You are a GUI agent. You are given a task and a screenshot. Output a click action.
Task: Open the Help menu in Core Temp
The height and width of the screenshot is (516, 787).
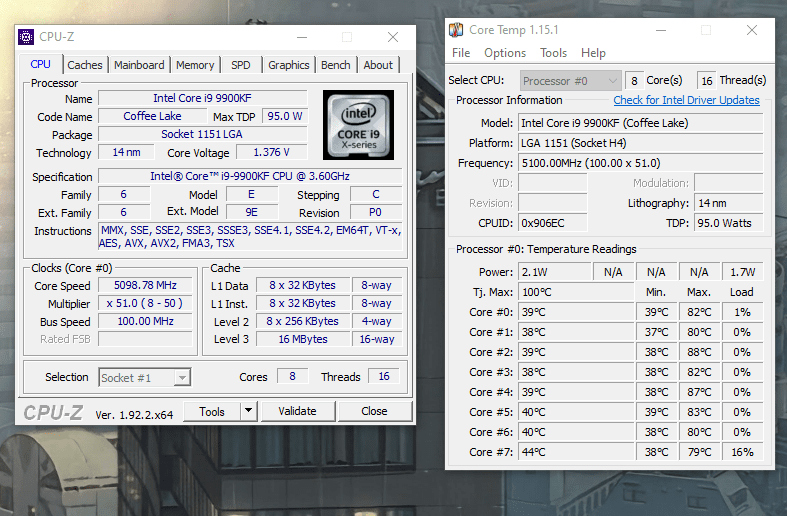pyautogui.click(x=593, y=53)
